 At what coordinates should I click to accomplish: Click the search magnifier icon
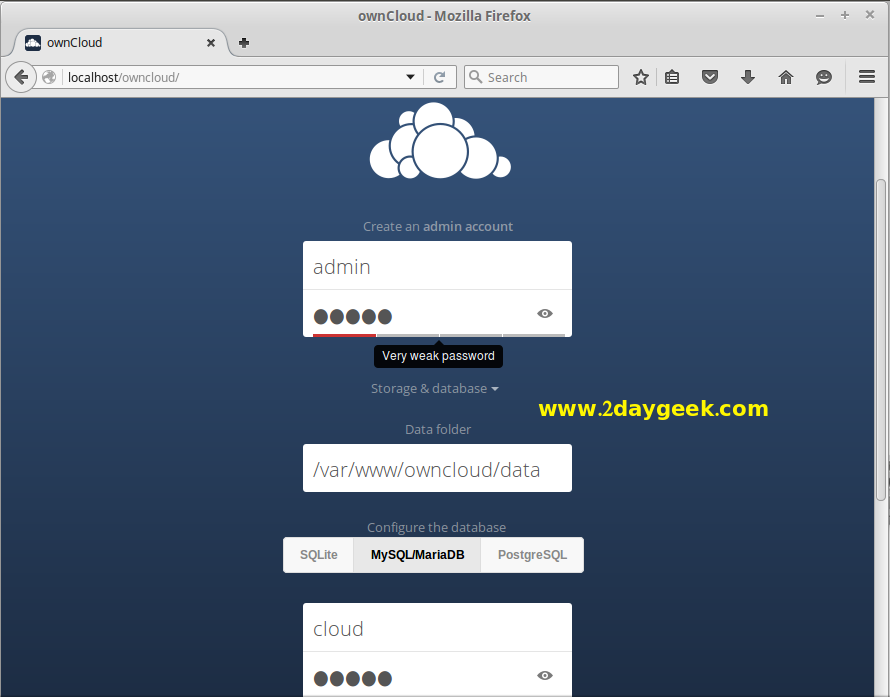pyautogui.click(x=476, y=77)
